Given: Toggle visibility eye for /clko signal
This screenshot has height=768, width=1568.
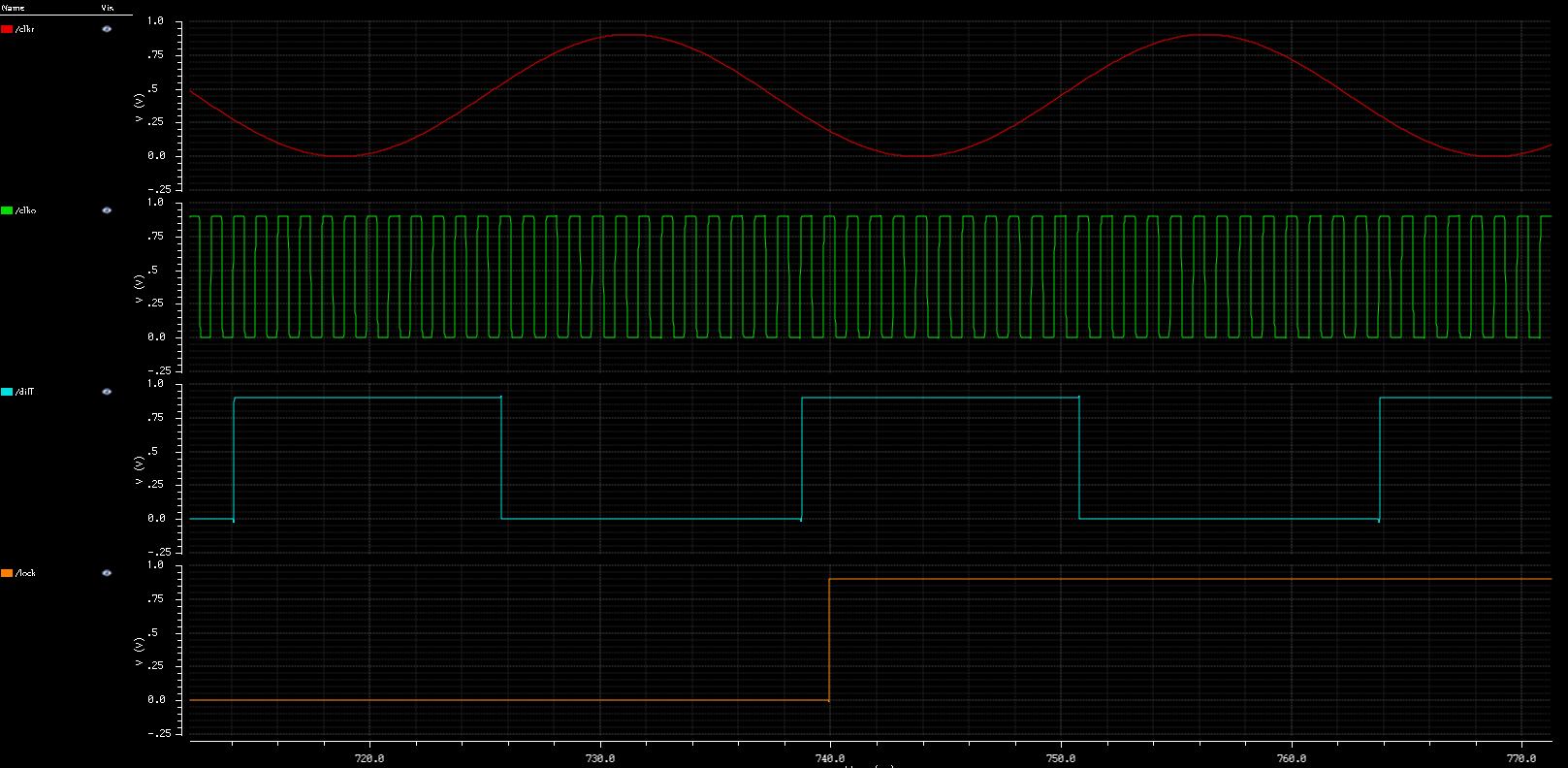Looking at the screenshot, I should click(x=107, y=210).
